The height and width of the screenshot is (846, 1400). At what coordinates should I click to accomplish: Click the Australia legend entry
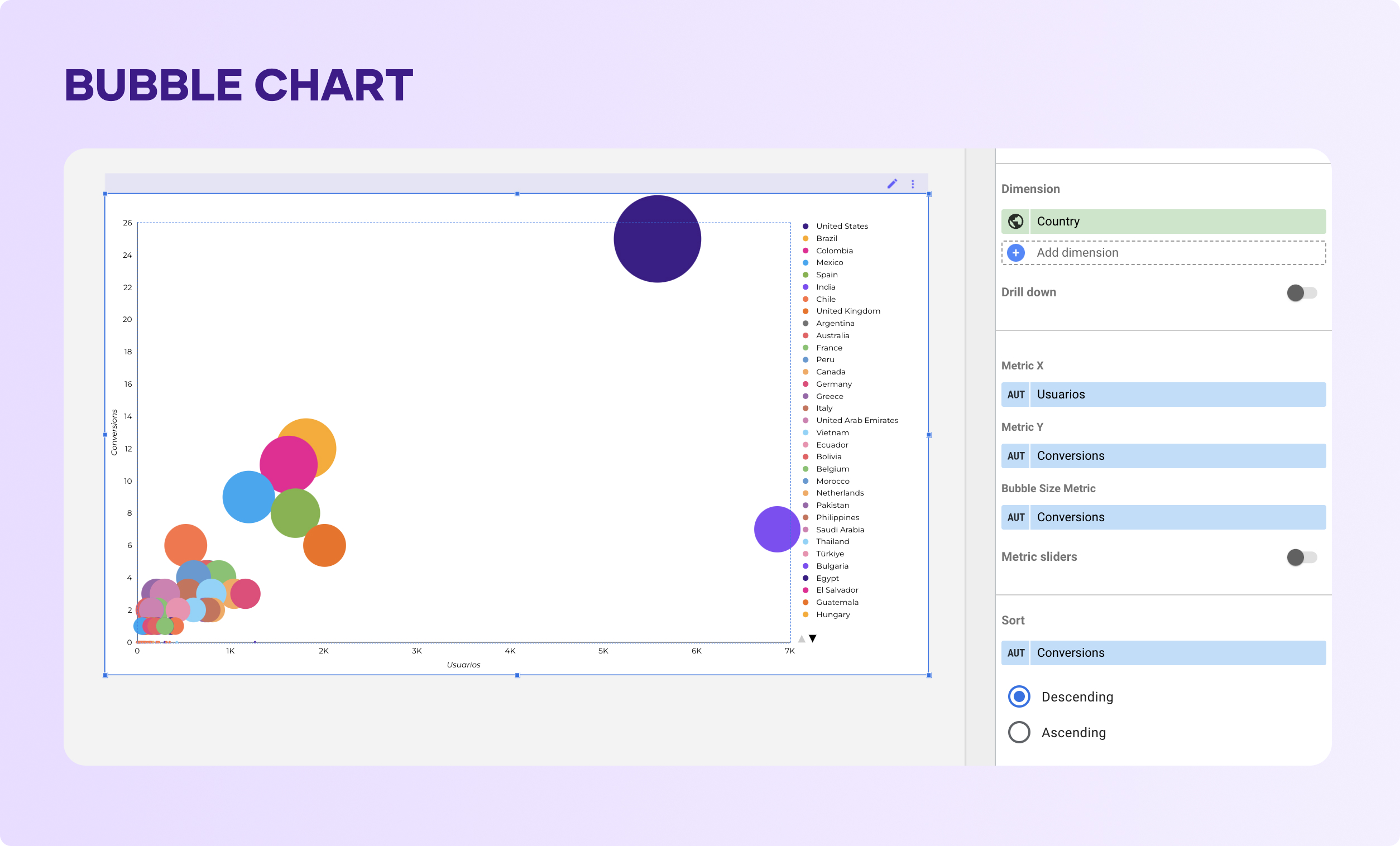tap(826, 335)
